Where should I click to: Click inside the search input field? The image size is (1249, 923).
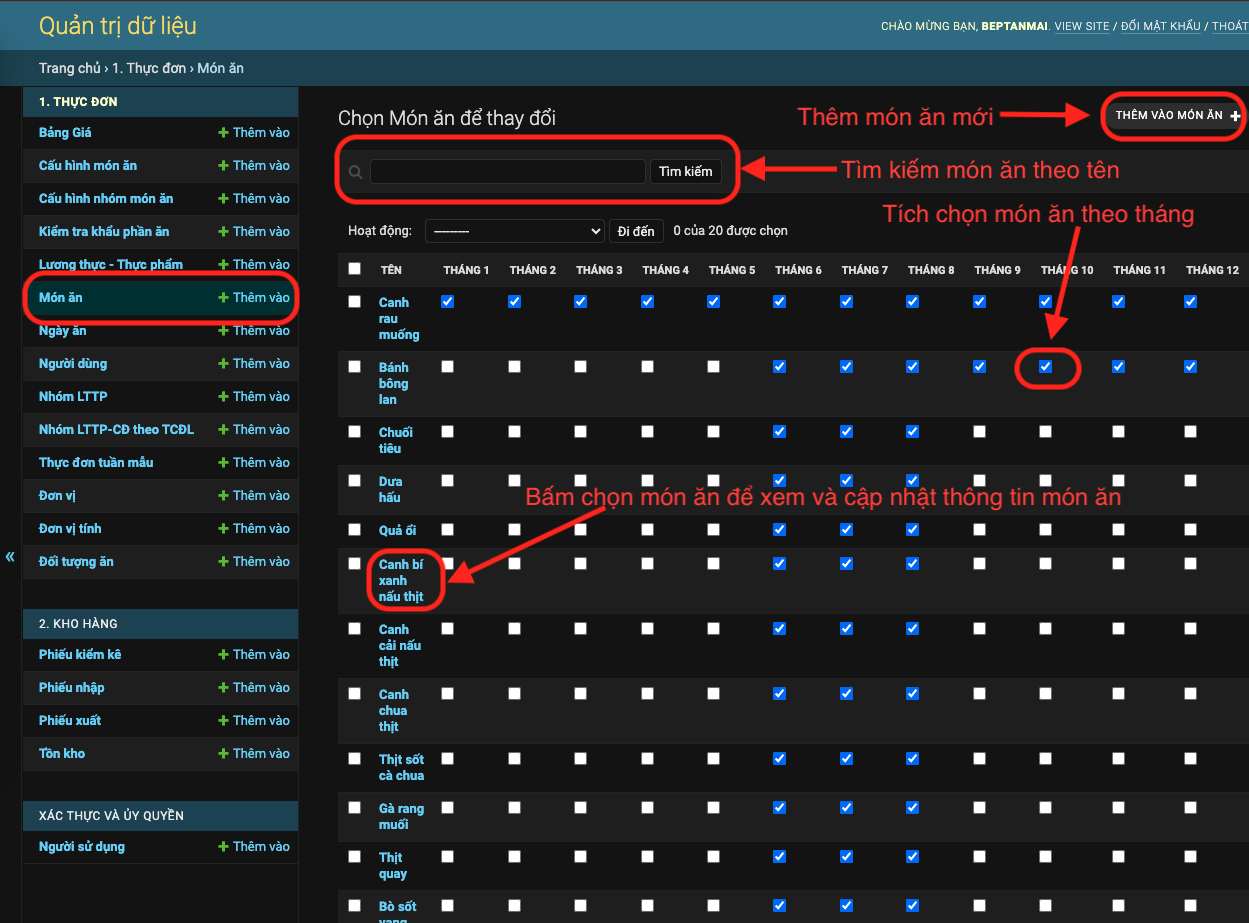[506, 171]
